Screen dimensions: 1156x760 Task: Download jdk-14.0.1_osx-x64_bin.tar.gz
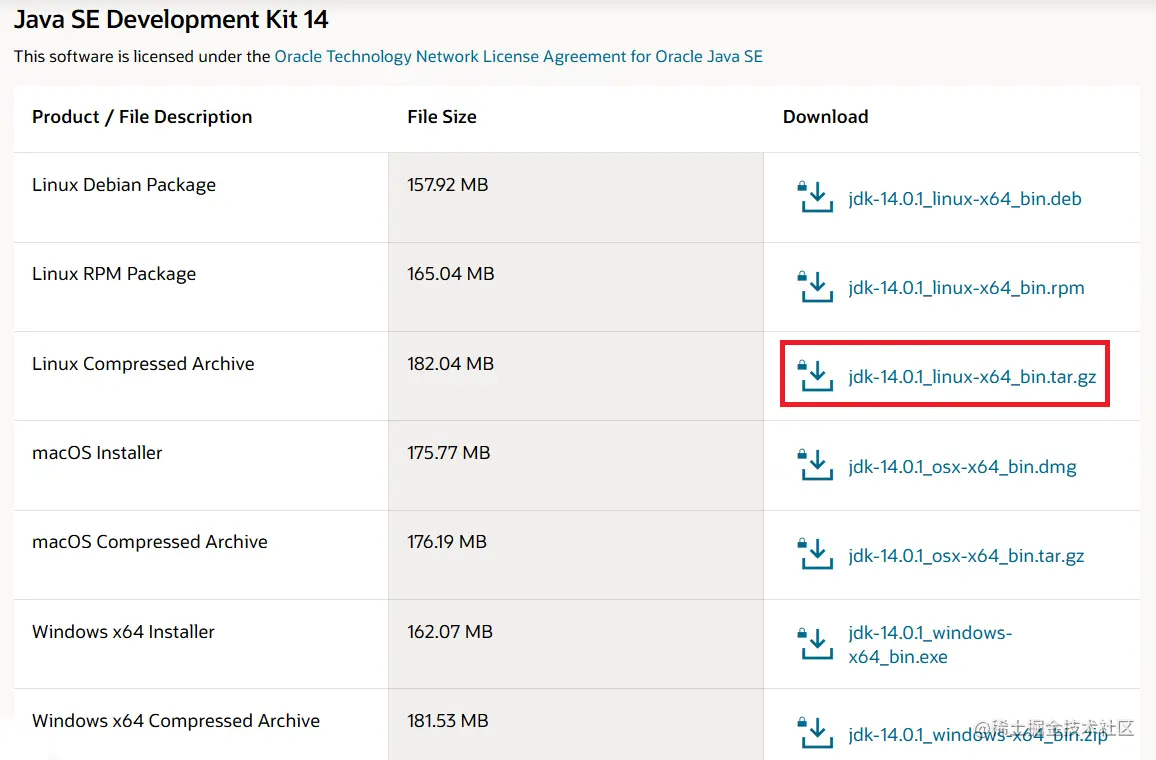coord(966,557)
